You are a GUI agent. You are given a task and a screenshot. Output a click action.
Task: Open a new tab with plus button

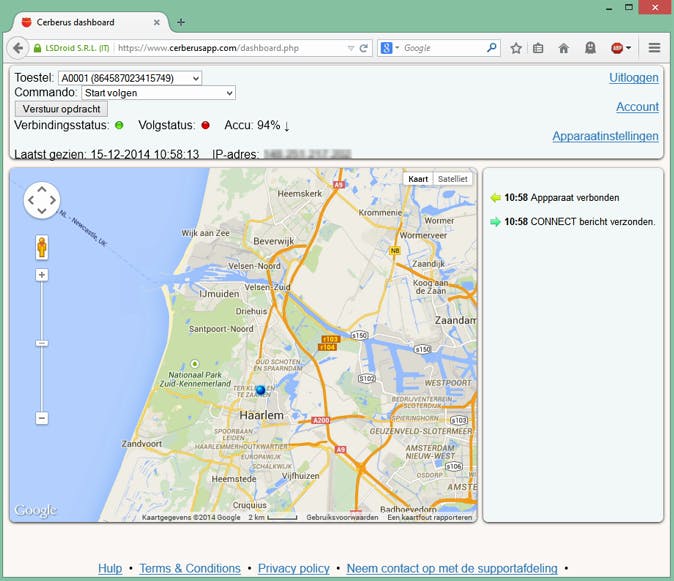coord(181,22)
